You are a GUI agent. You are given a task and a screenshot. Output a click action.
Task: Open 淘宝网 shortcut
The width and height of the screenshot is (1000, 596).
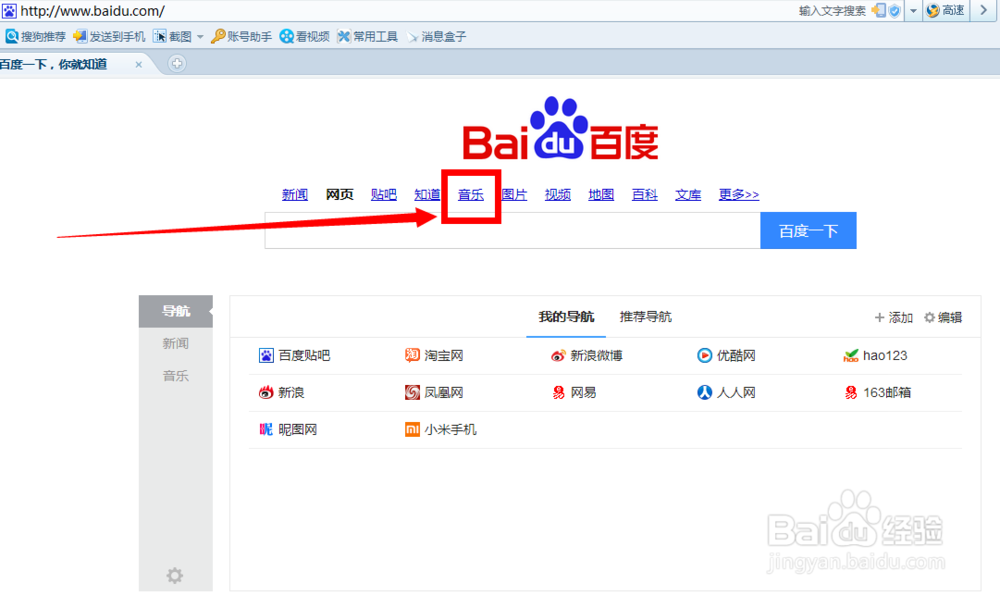434,356
